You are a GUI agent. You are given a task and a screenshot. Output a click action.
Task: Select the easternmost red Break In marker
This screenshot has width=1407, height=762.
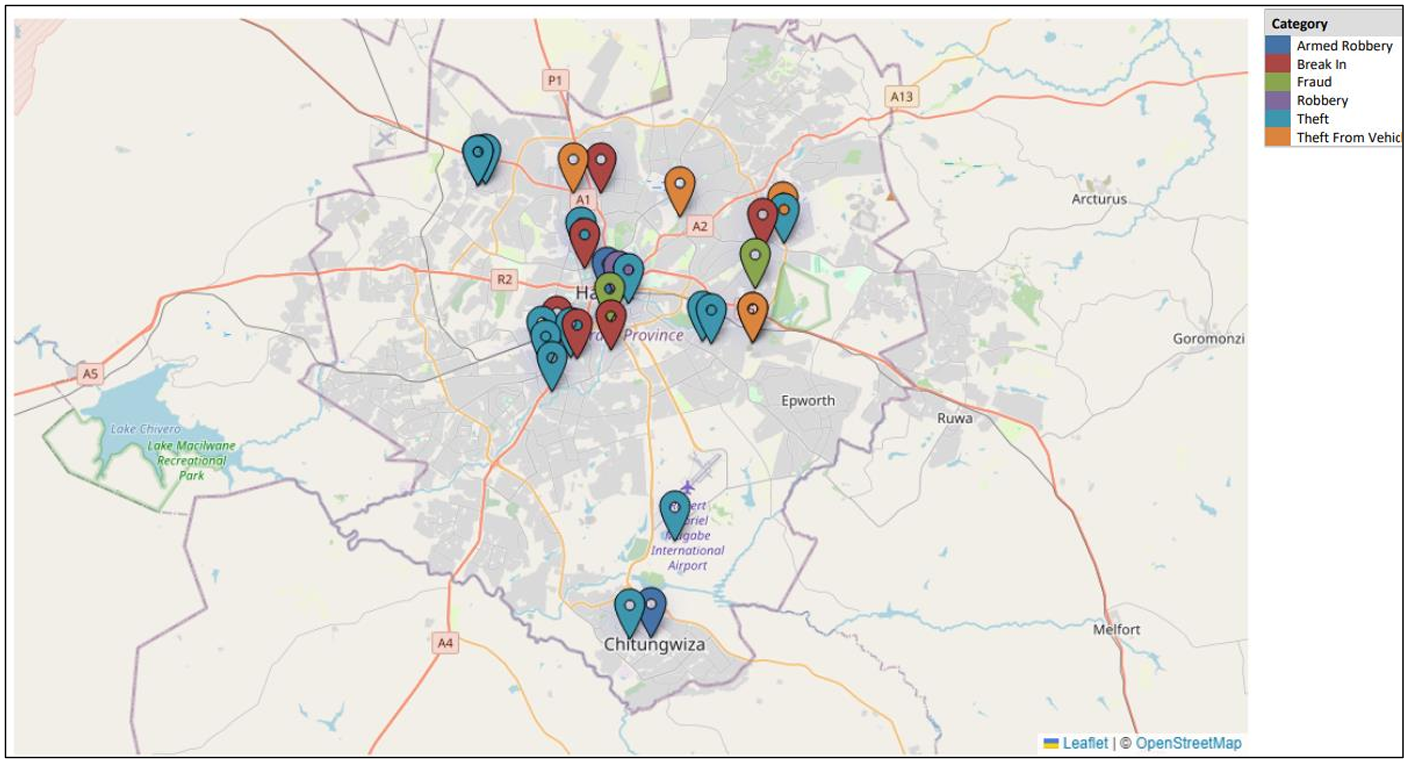pyautogui.click(x=762, y=219)
